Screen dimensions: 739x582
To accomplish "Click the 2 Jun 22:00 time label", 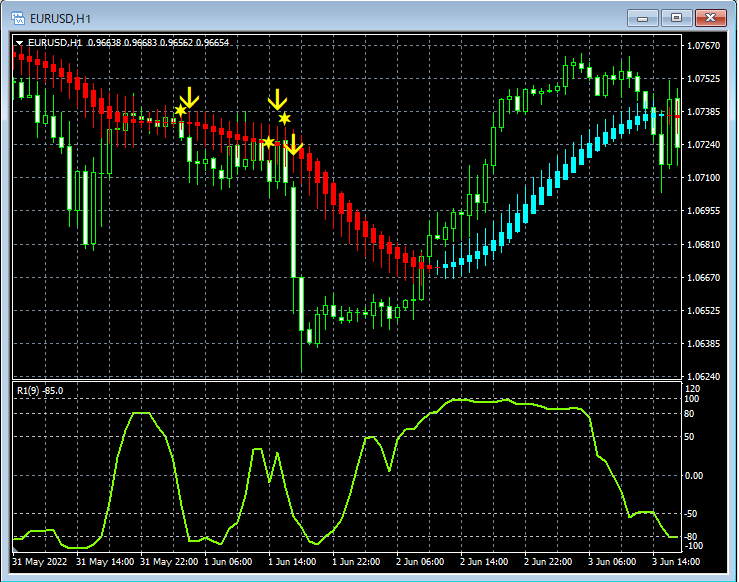I will pyautogui.click(x=548, y=562).
